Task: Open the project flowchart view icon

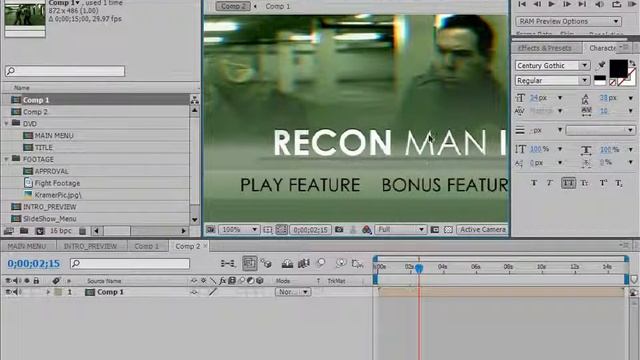Action: tap(195, 99)
